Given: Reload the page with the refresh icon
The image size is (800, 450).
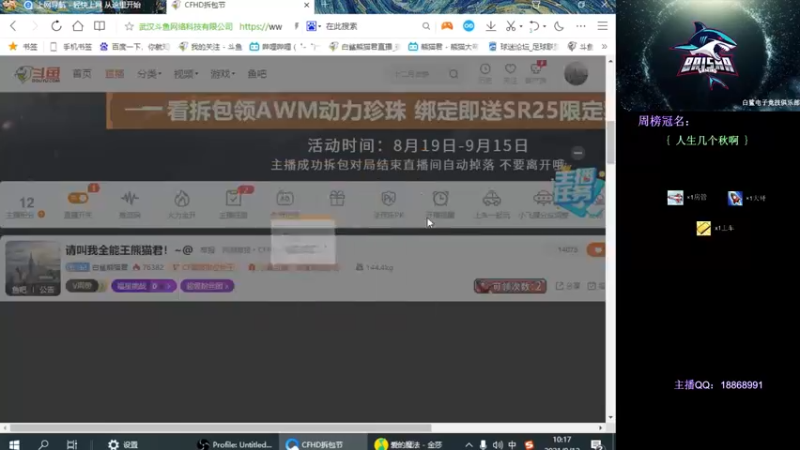Looking at the screenshot, I should [x=56, y=26].
